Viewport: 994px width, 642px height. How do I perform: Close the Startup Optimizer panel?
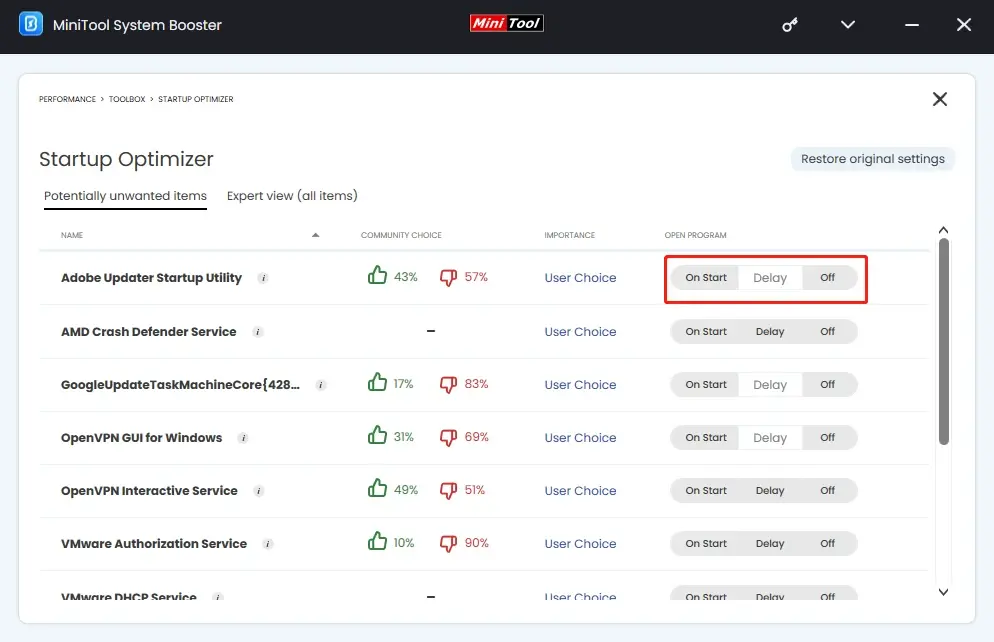pyautogui.click(x=939, y=99)
